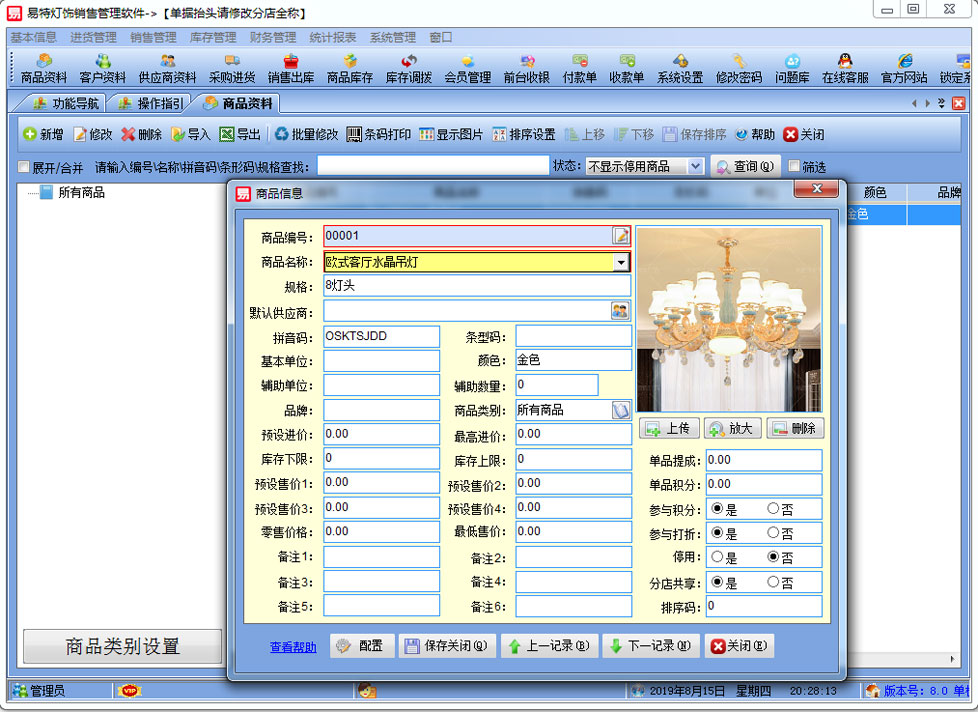Click supplier lookup icon beside 默认供应商
This screenshot has height=712, width=978.
point(620,311)
